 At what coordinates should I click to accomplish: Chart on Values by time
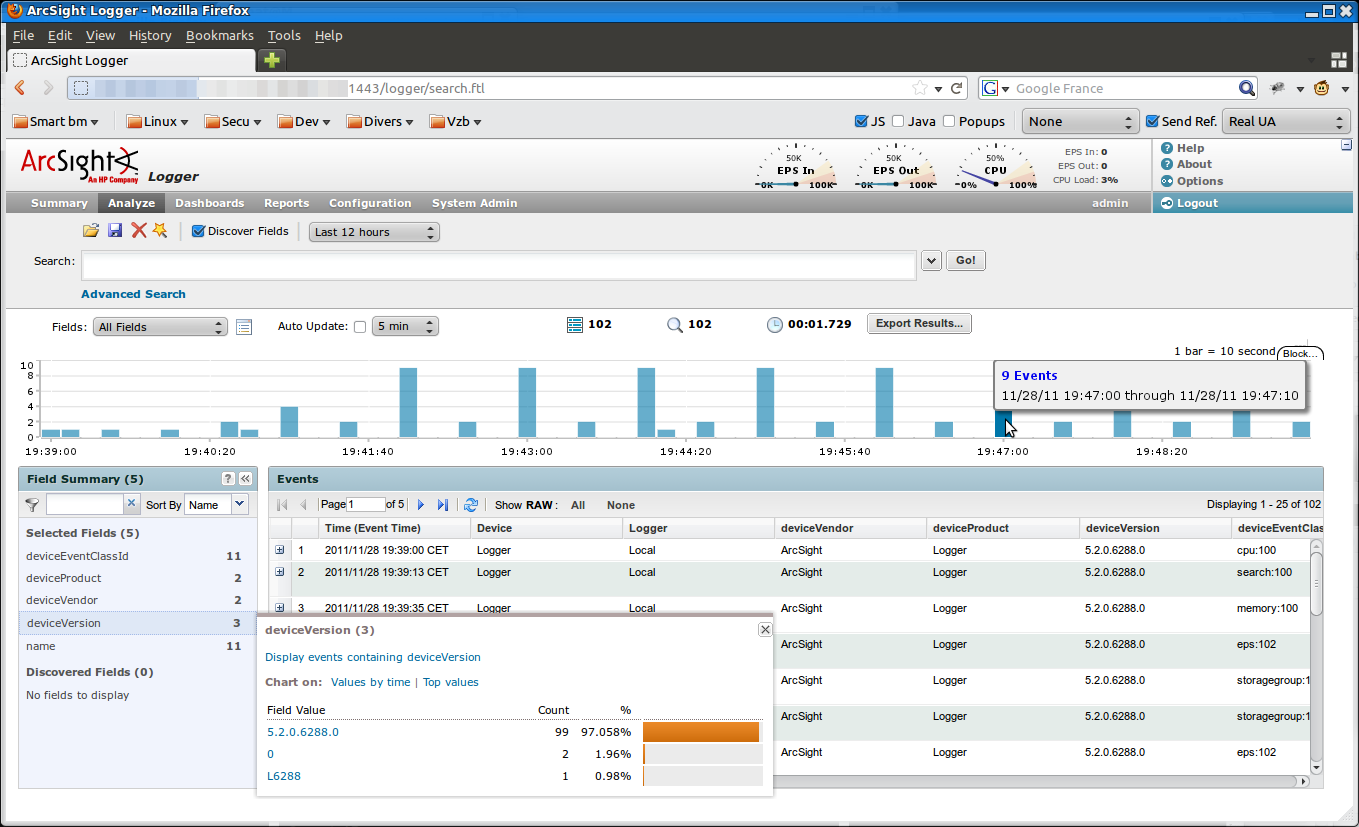[370, 682]
